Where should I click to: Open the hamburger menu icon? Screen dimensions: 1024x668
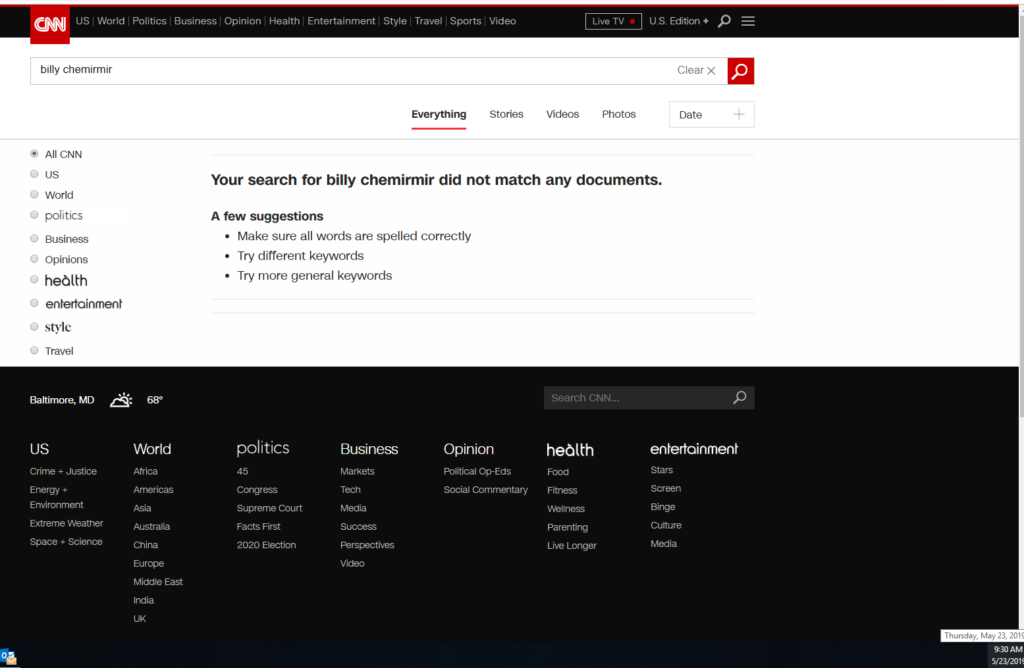point(748,21)
